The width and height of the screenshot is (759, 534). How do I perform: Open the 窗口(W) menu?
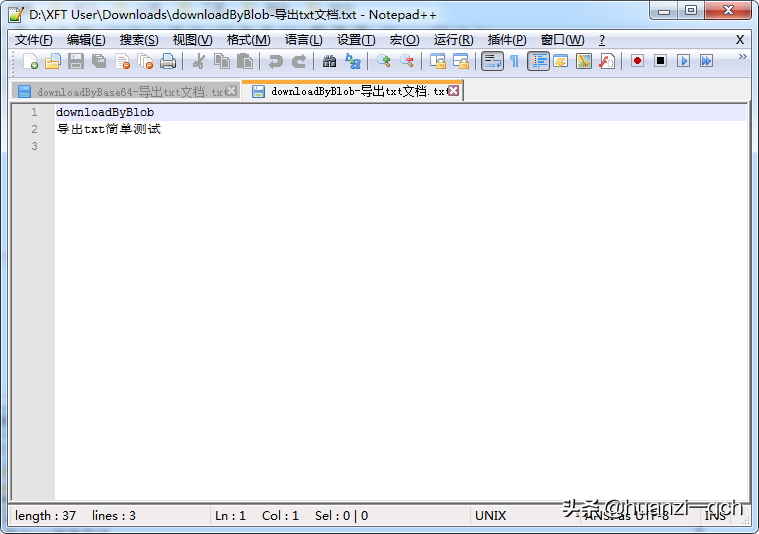[562, 40]
